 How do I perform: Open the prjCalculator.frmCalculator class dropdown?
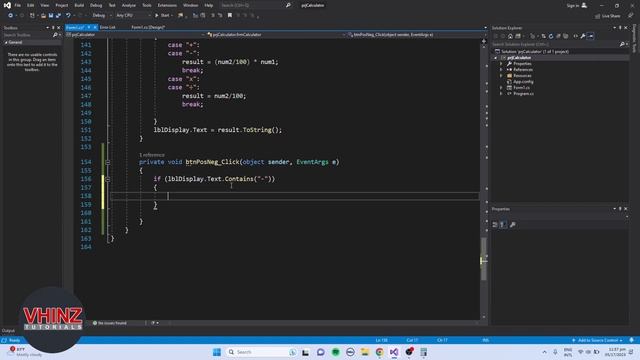[x=276, y=35]
